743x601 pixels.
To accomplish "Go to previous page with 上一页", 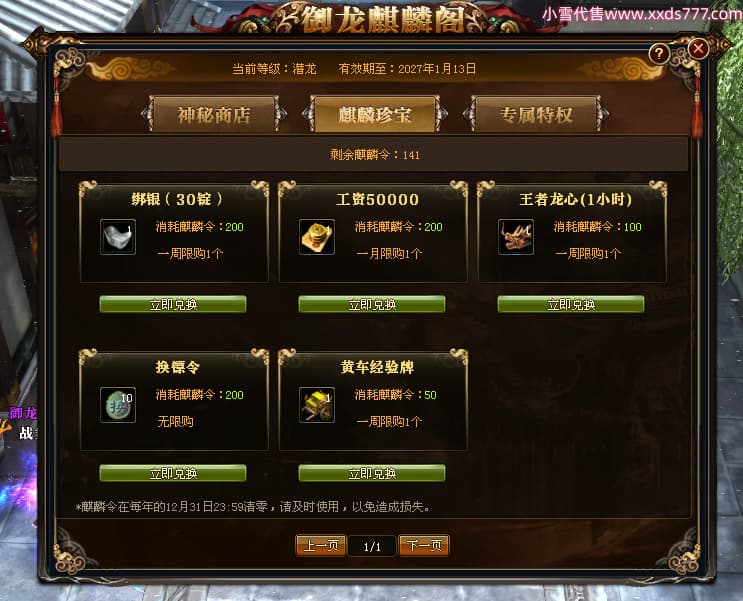I will [x=321, y=546].
